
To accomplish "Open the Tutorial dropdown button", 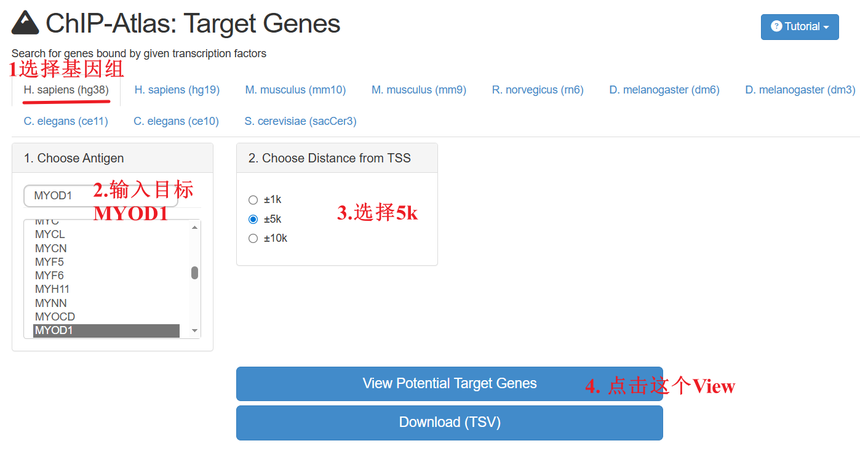I will click(x=799, y=27).
